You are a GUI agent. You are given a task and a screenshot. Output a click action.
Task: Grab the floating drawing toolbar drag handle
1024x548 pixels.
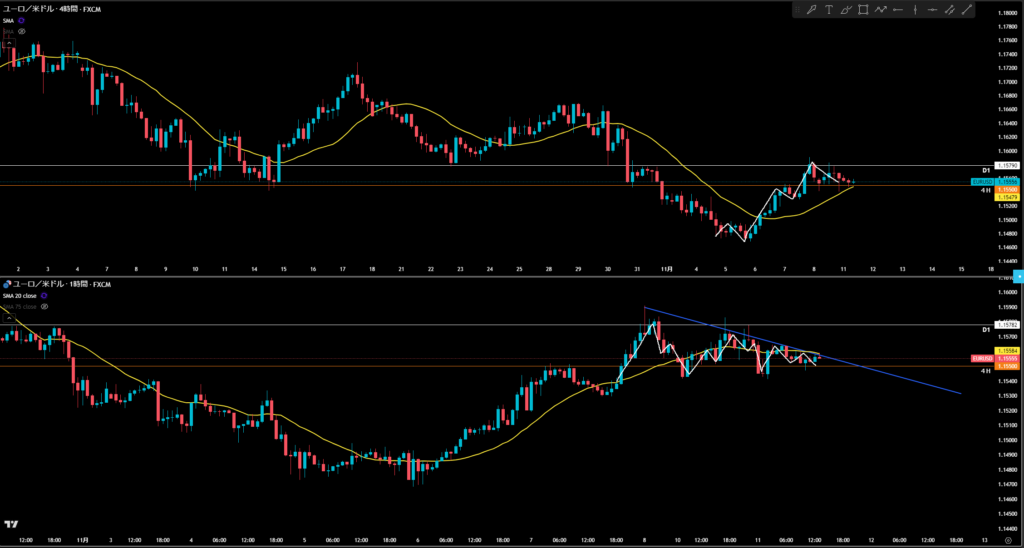(799, 10)
